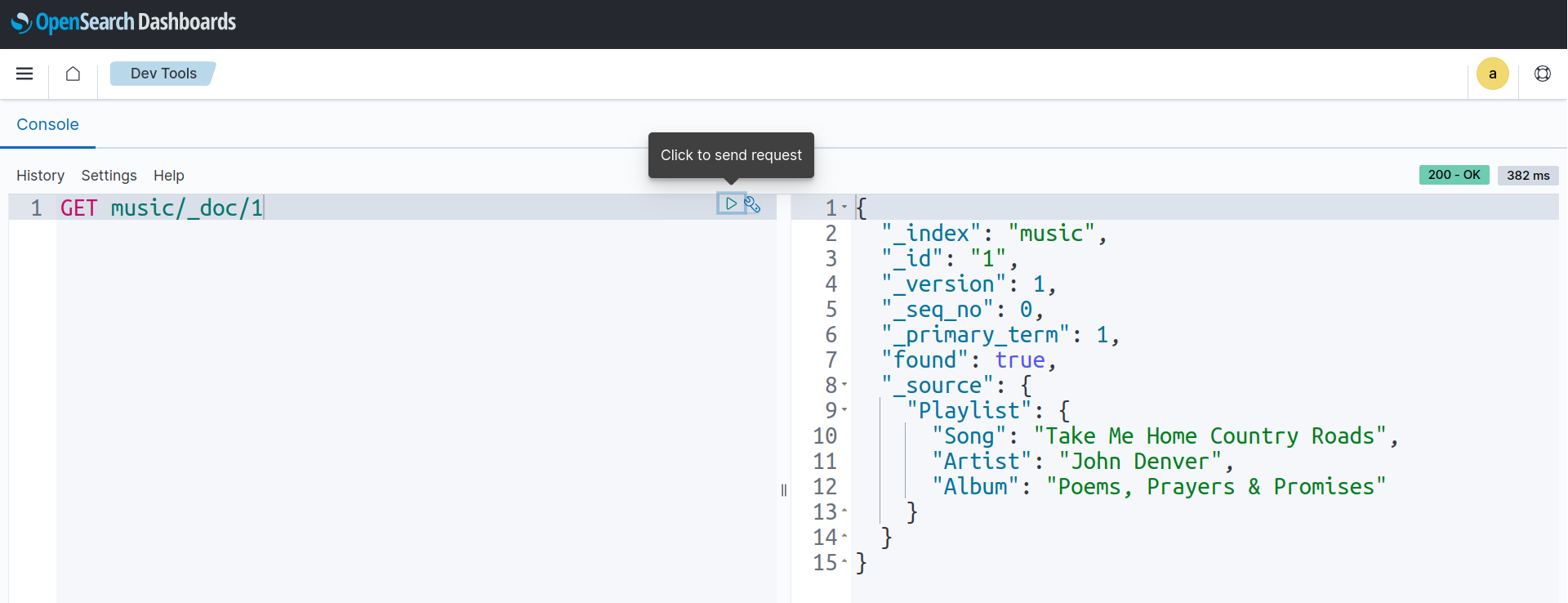Screen dimensions: 1568x603
Task: Open console Settings
Action: pos(109,176)
